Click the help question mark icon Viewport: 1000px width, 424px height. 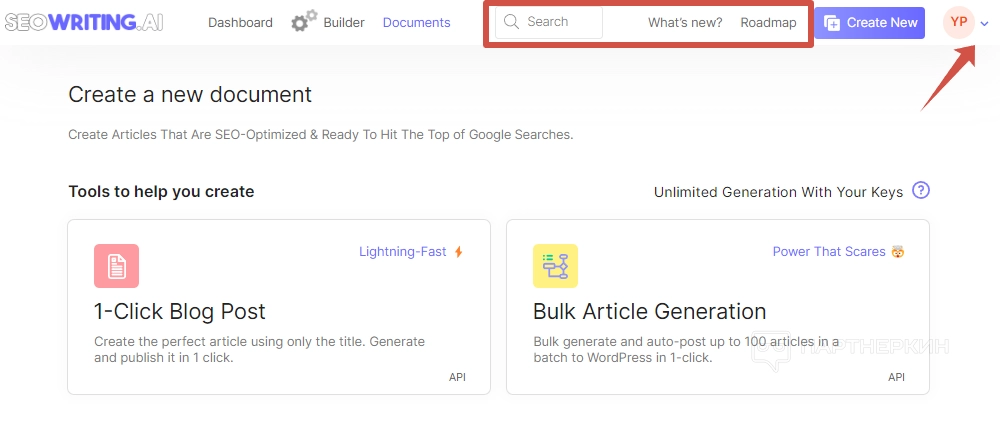(921, 191)
